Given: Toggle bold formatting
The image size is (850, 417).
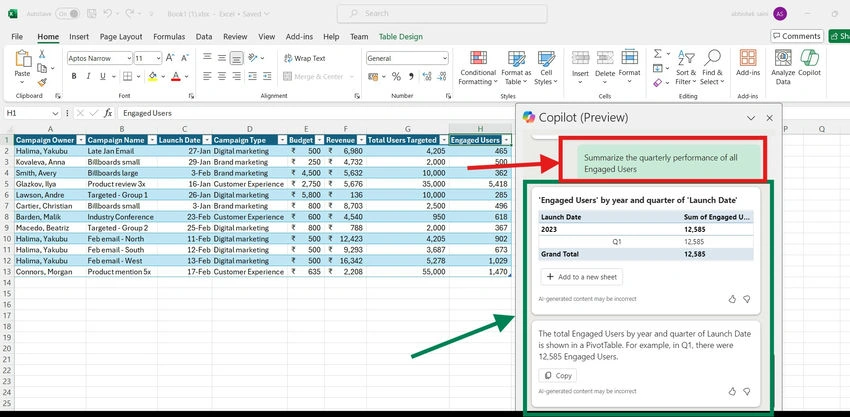Looking at the screenshot, I should (74, 76).
